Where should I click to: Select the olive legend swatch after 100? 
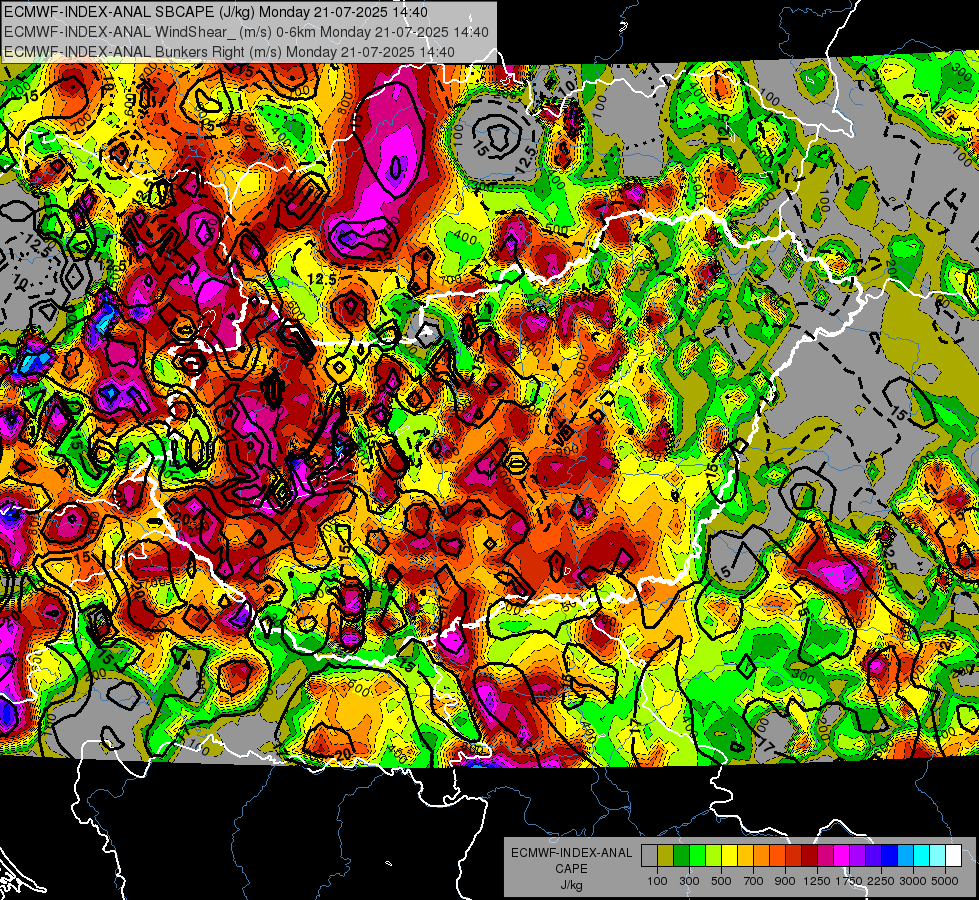click(666, 856)
